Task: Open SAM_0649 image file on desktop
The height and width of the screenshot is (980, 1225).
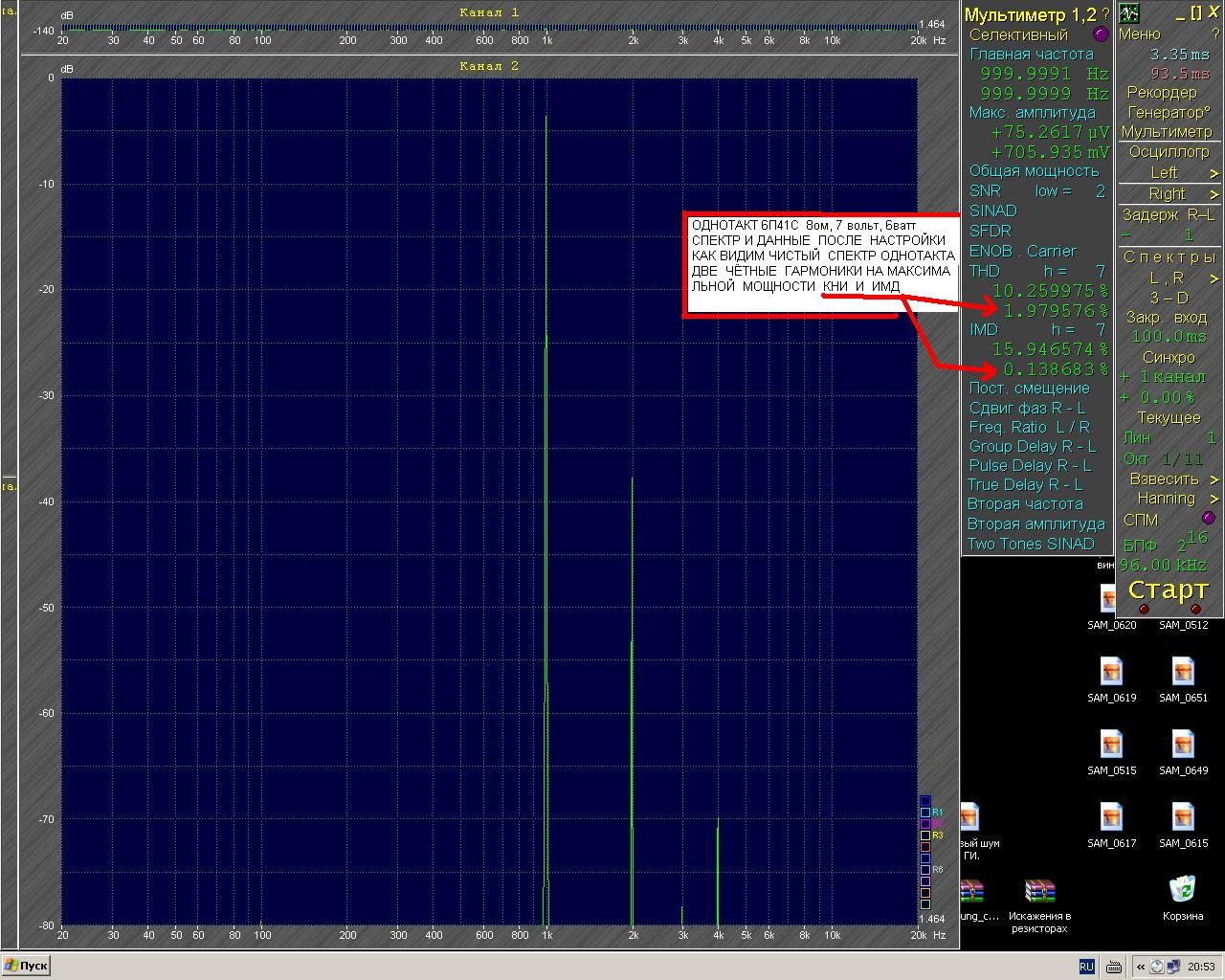Action: [1183, 751]
